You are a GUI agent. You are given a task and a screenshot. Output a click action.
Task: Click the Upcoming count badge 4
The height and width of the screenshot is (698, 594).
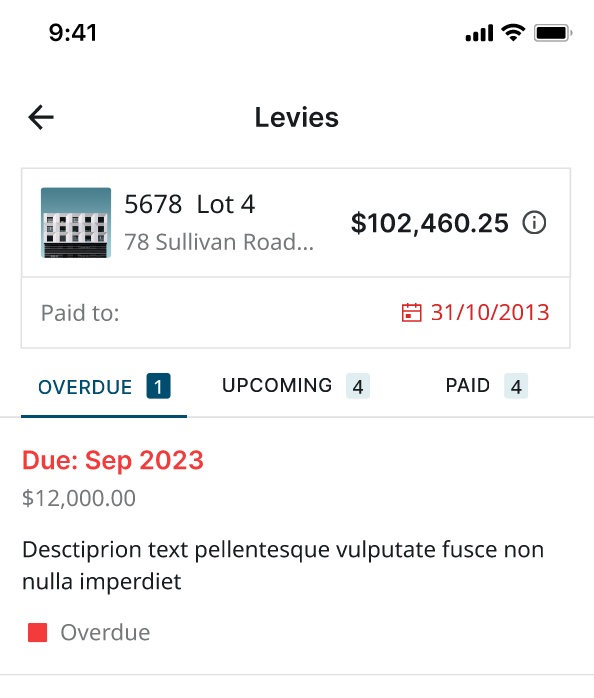[358, 386]
